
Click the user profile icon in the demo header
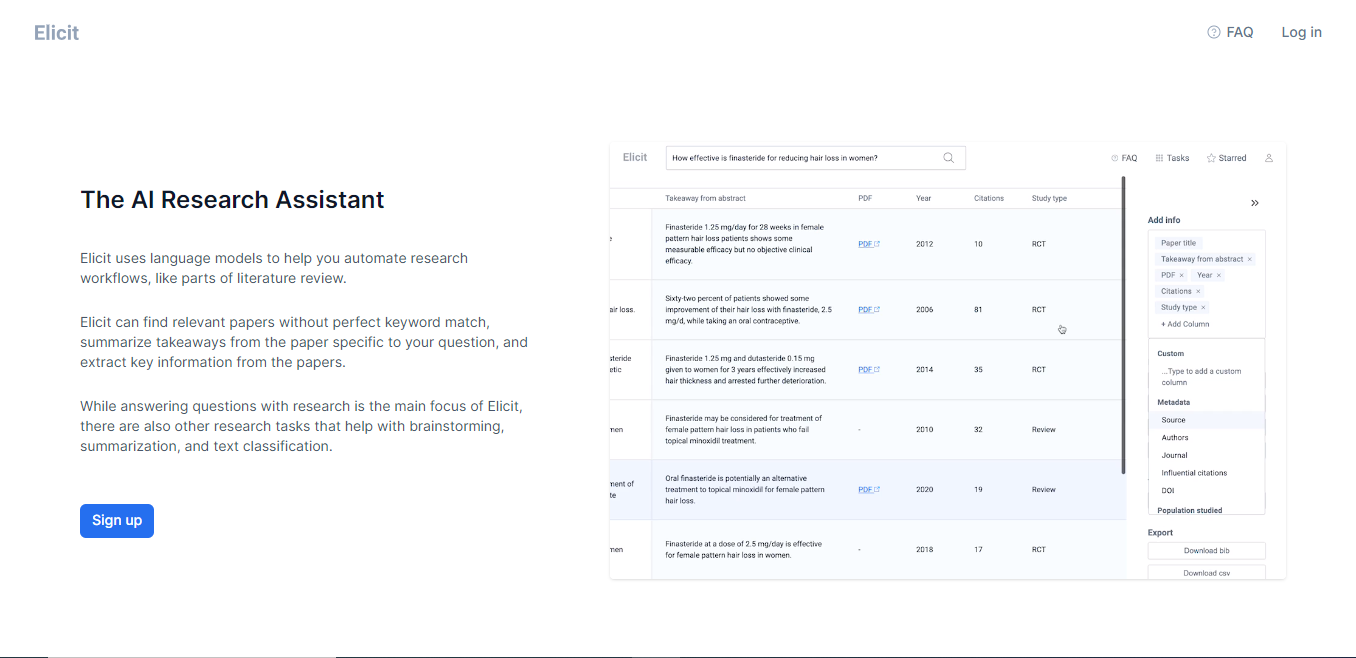click(x=1269, y=158)
